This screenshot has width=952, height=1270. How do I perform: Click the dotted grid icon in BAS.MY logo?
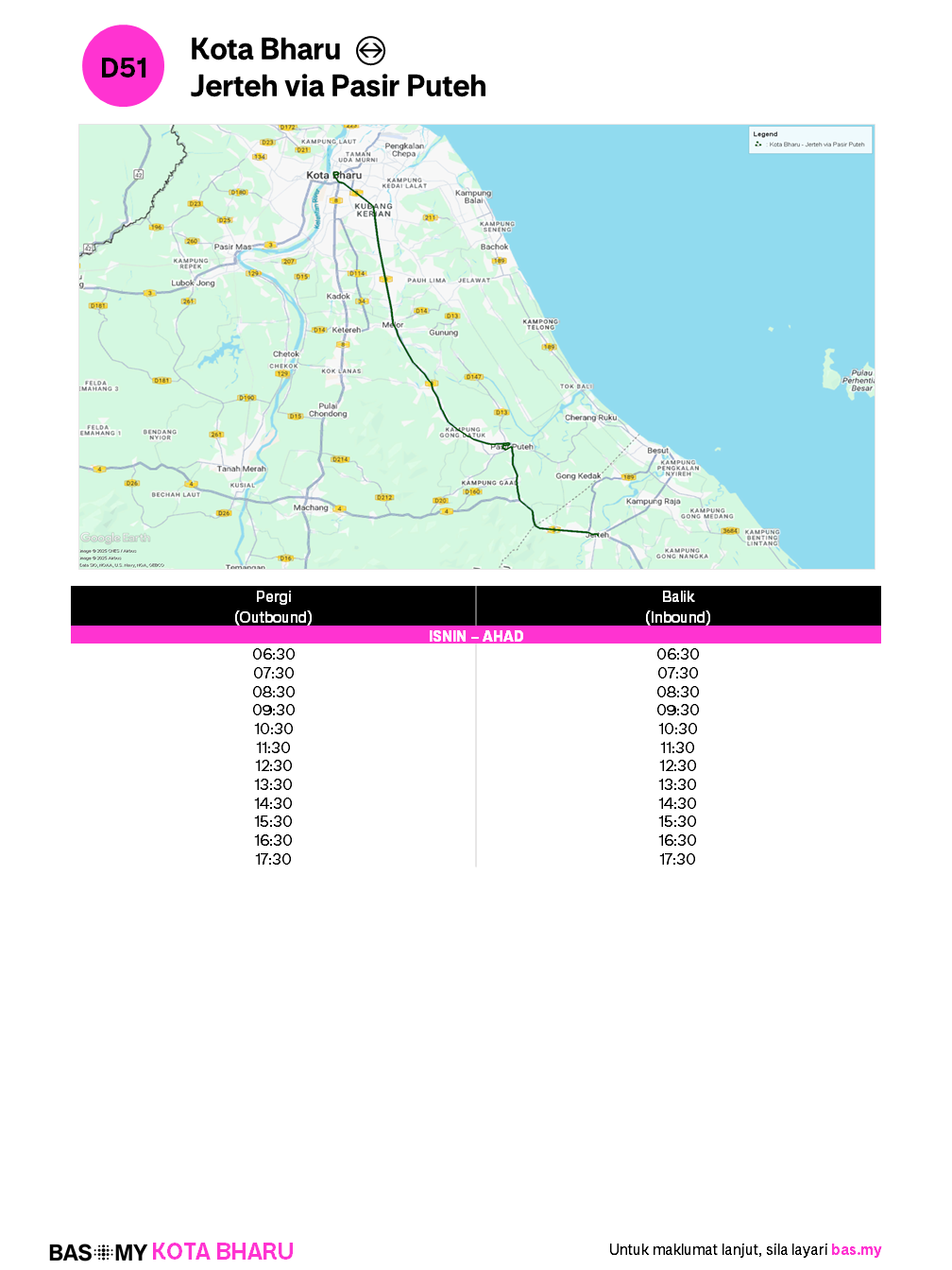pos(104,1252)
